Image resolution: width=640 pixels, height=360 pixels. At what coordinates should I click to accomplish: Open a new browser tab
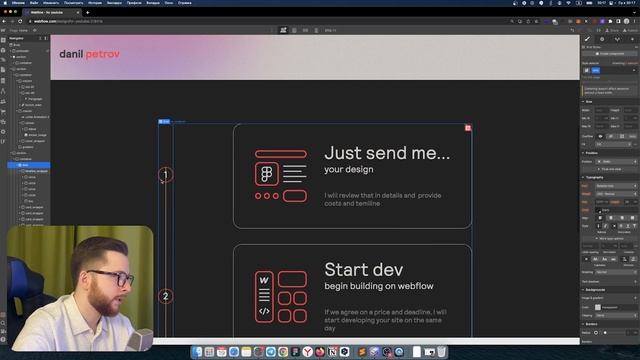pyautogui.click(x=87, y=13)
